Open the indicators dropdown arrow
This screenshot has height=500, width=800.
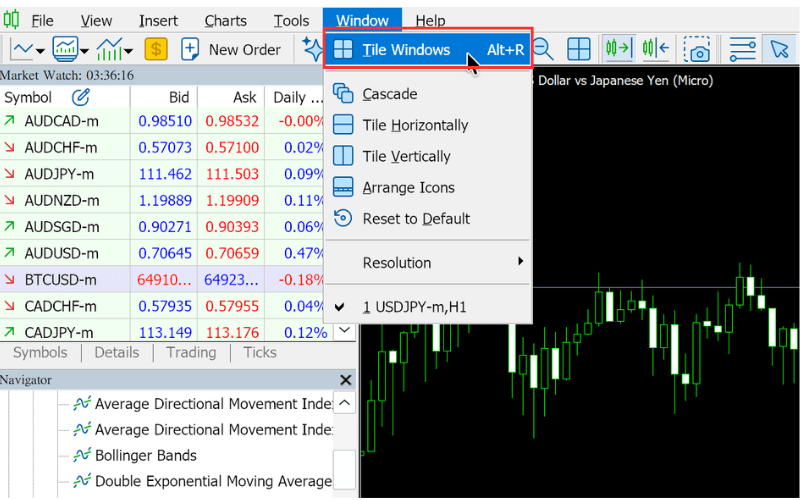click(x=129, y=51)
